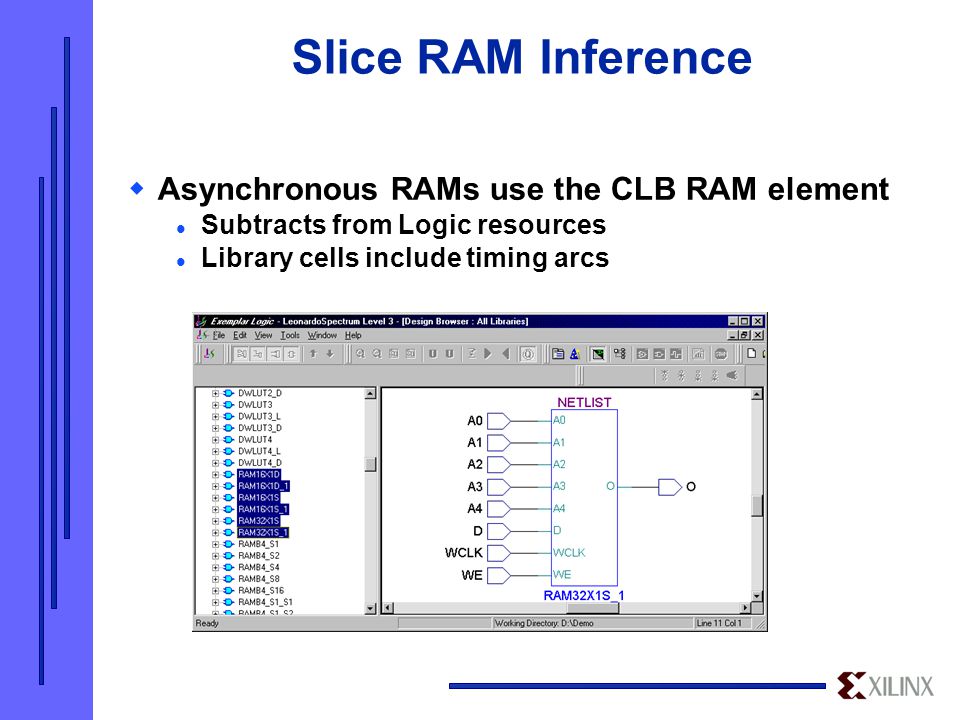960x720 pixels.
Task: Click the zoom out magnifier icon
Action: click(377, 354)
